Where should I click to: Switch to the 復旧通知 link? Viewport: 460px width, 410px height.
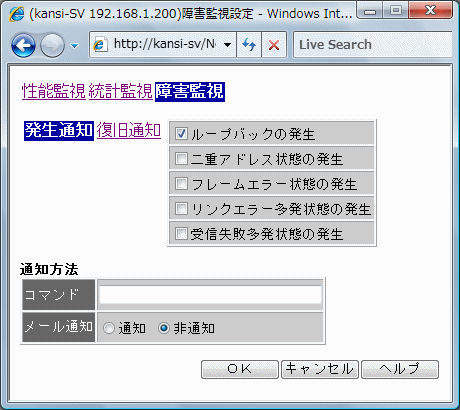click(129, 130)
